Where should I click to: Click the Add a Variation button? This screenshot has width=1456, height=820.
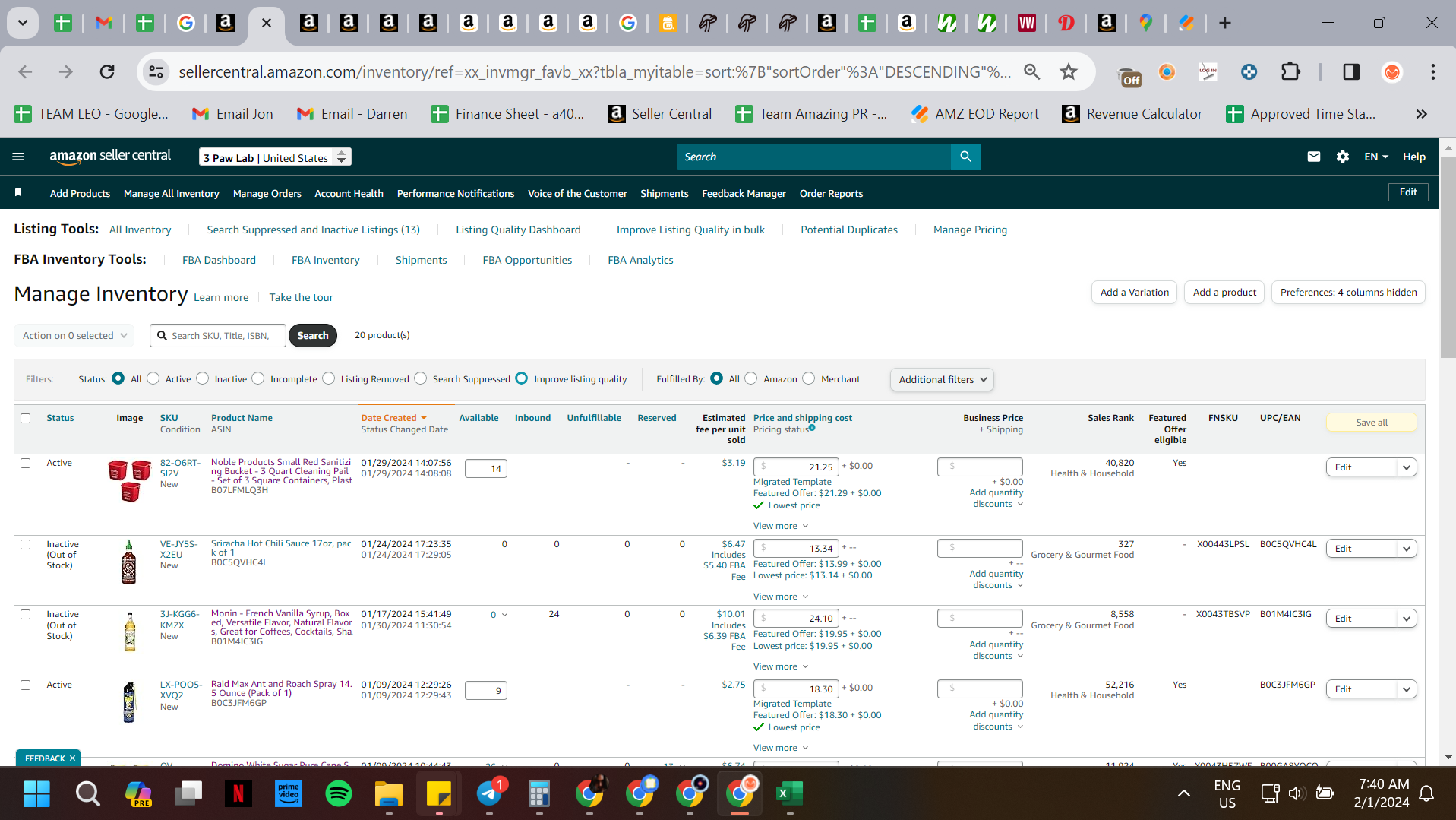(x=1135, y=293)
